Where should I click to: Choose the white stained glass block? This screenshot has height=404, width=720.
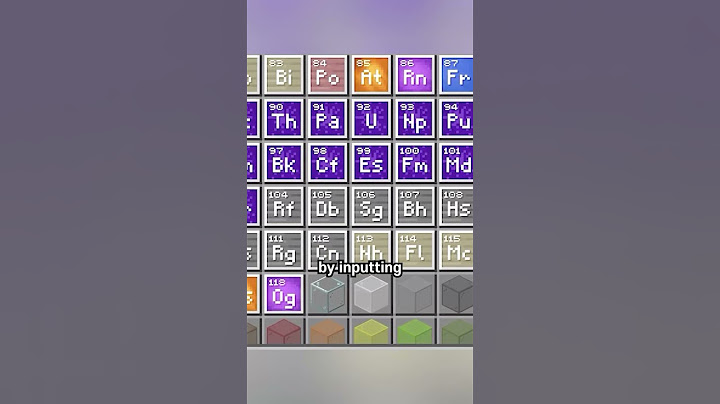click(x=371, y=294)
